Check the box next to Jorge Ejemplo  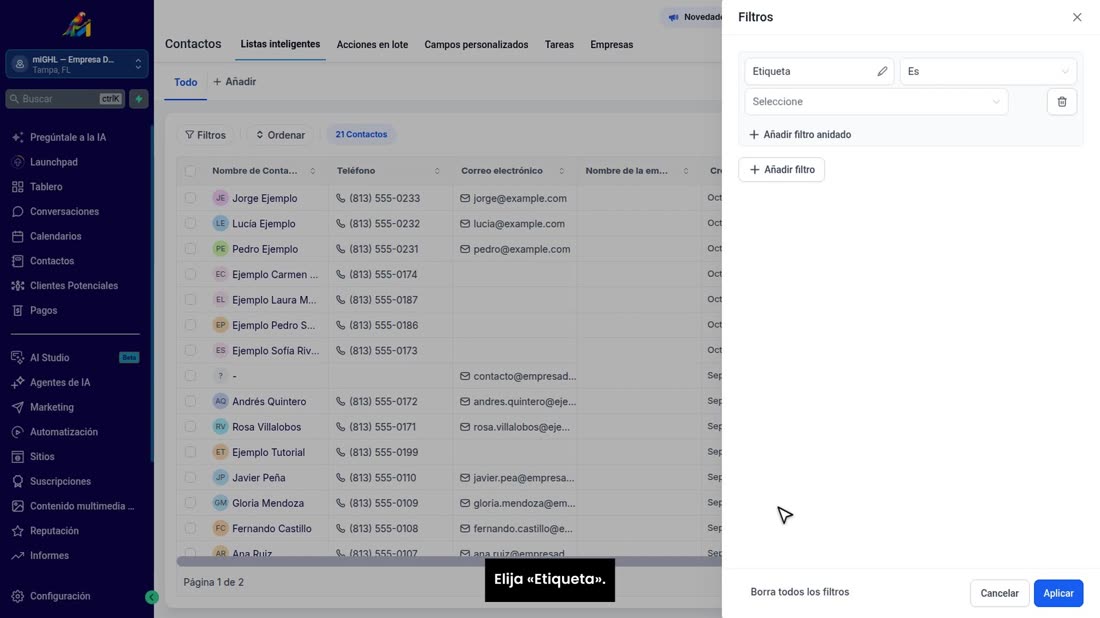[190, 198]
